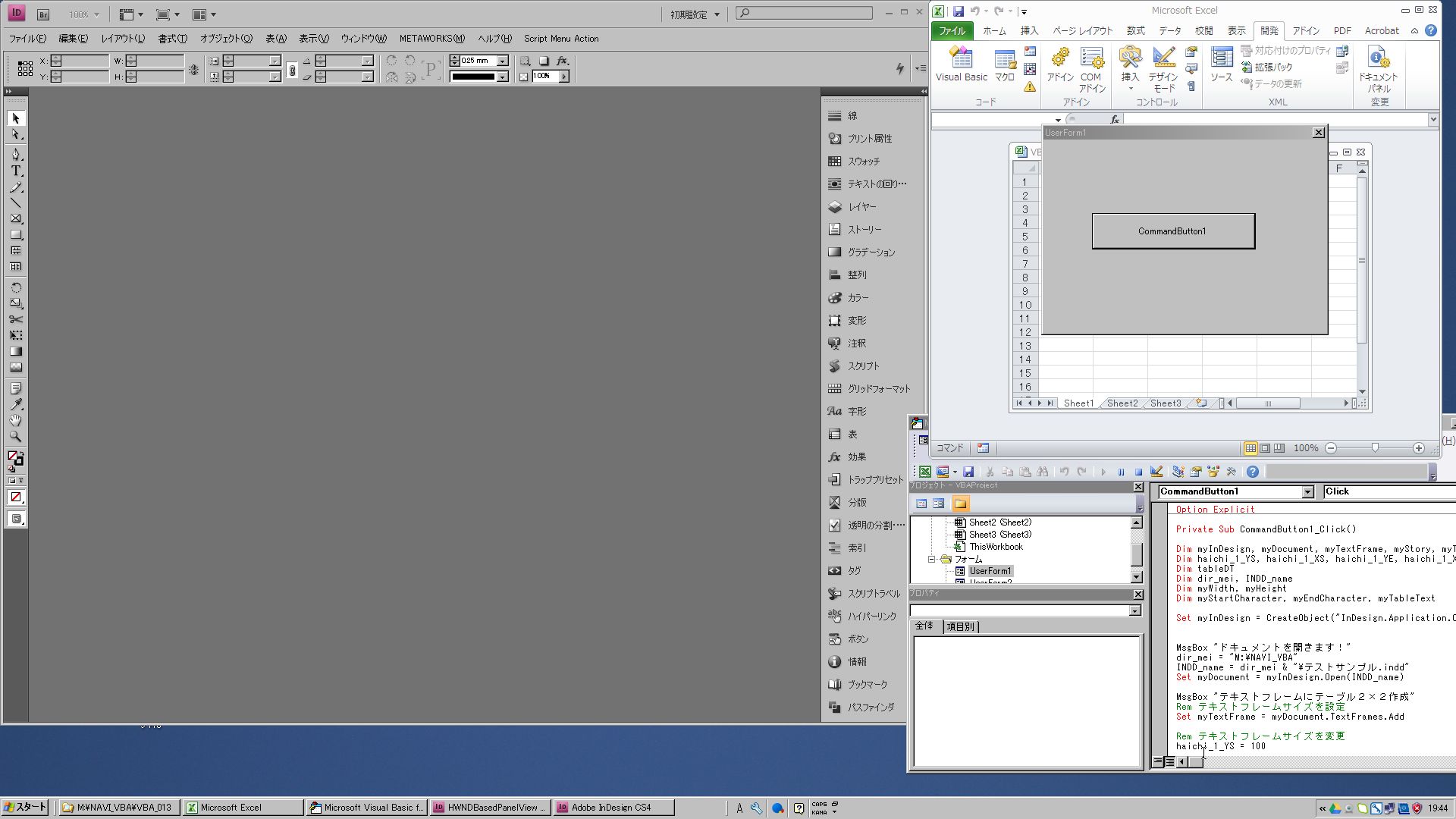The height and width of the screenshot is (819, 1456).
Task: Click InDesign fill and stroke swatch
Action: tap(14, 458)
